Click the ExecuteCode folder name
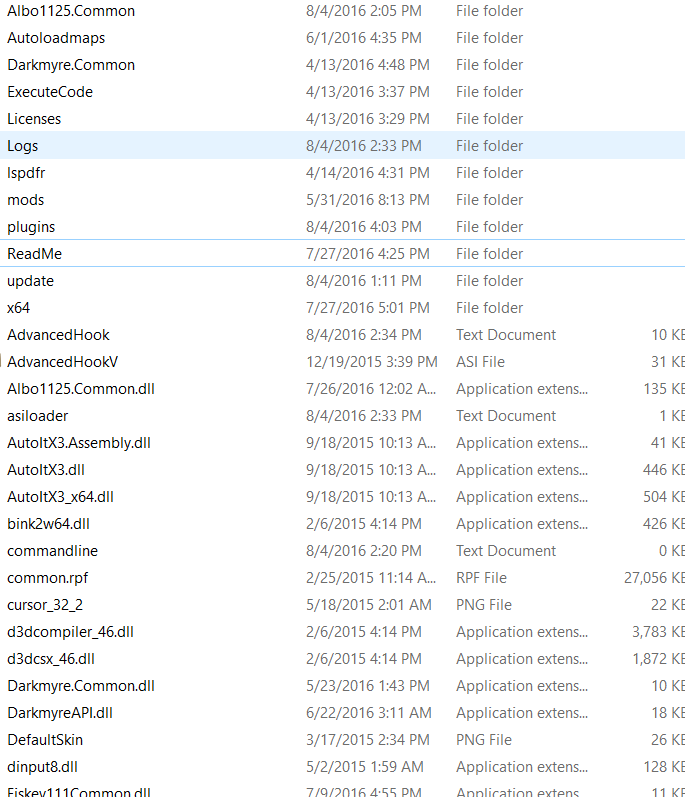 pyautogui.click(x=50, y=92)
